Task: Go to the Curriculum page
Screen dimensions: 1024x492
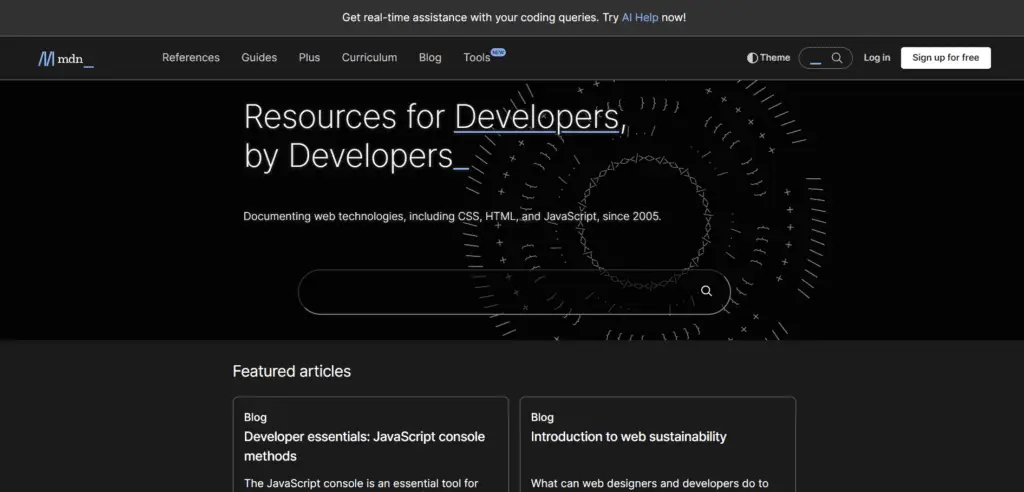Action: point(369,57)
